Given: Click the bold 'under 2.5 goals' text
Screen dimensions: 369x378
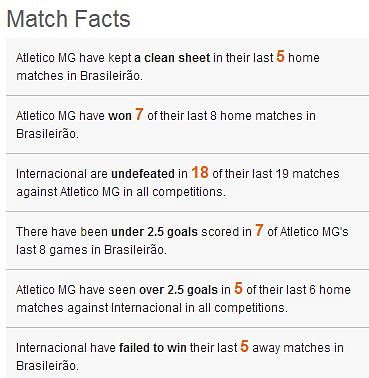Looking at the screenshot, I should (154, 232).
